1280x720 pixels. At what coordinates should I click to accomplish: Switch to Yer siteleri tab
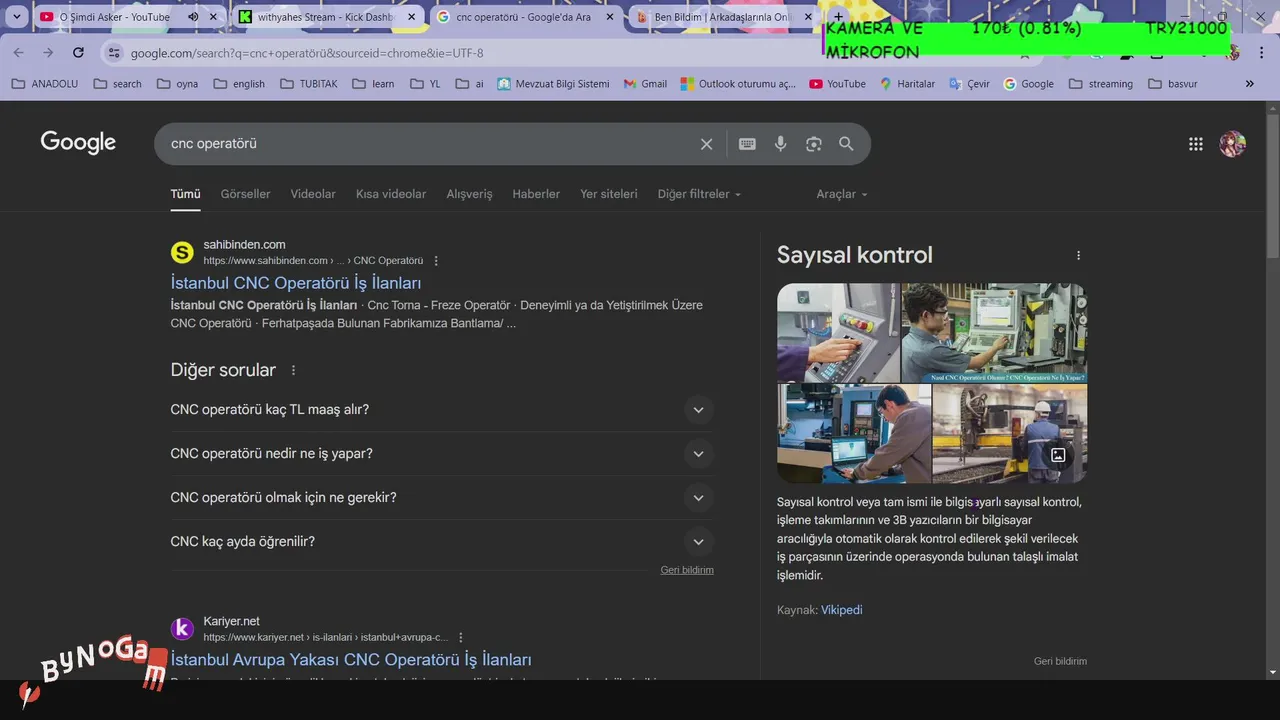[608, 194]
